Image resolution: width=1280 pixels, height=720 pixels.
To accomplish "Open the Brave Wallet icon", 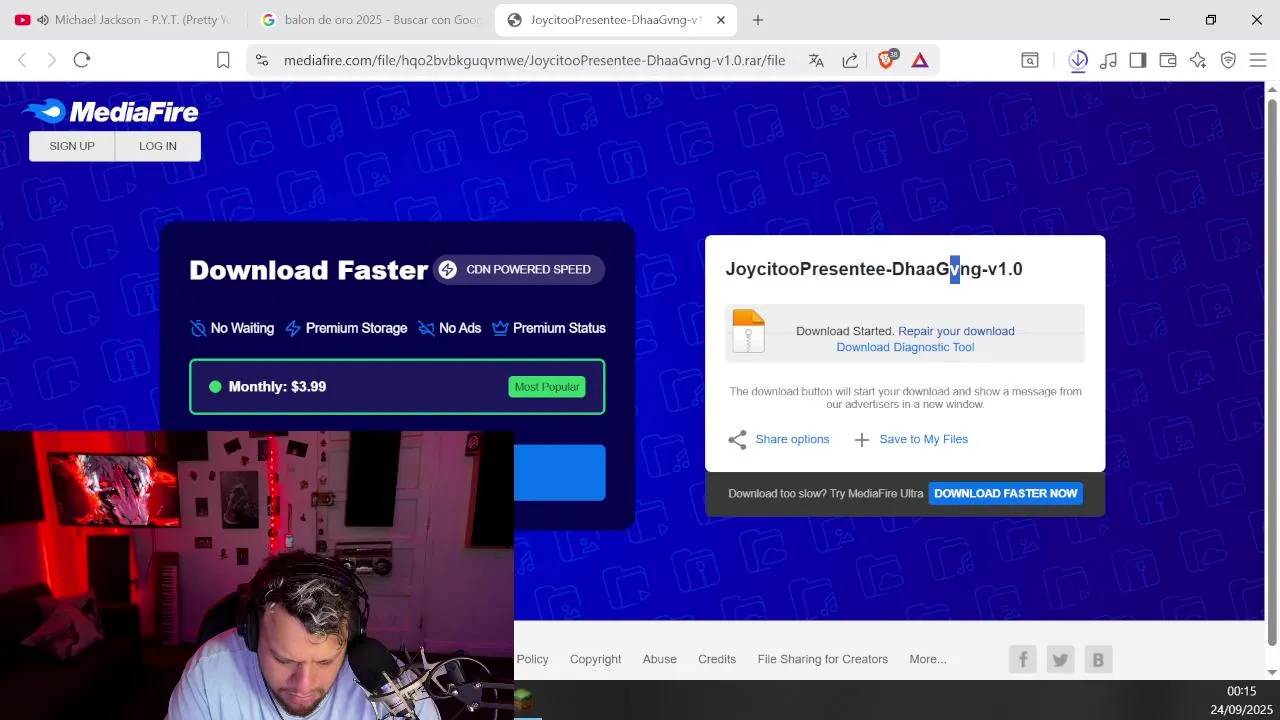I will pos(1168,60).
